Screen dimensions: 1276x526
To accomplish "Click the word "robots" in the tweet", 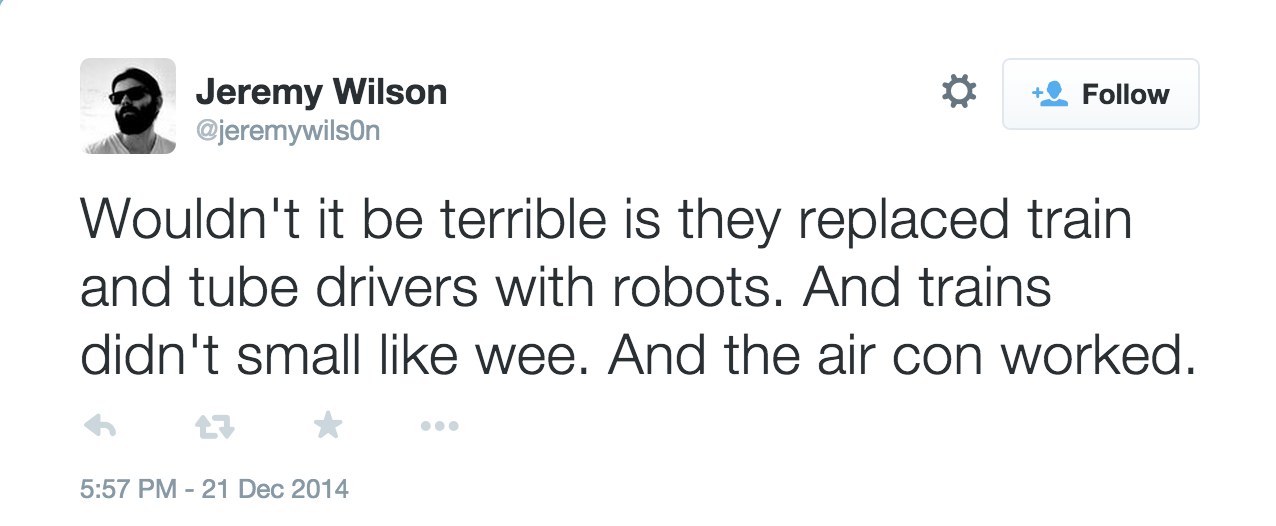I will pyautogui.click(x=699, y=289).
